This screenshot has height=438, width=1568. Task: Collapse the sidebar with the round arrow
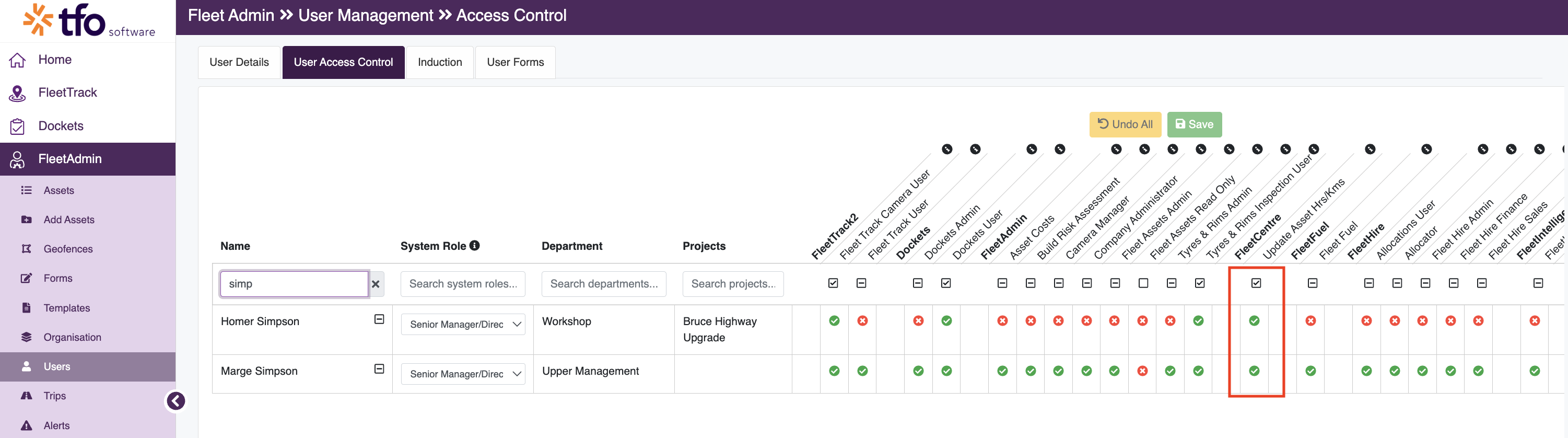[x=176, y=401]
